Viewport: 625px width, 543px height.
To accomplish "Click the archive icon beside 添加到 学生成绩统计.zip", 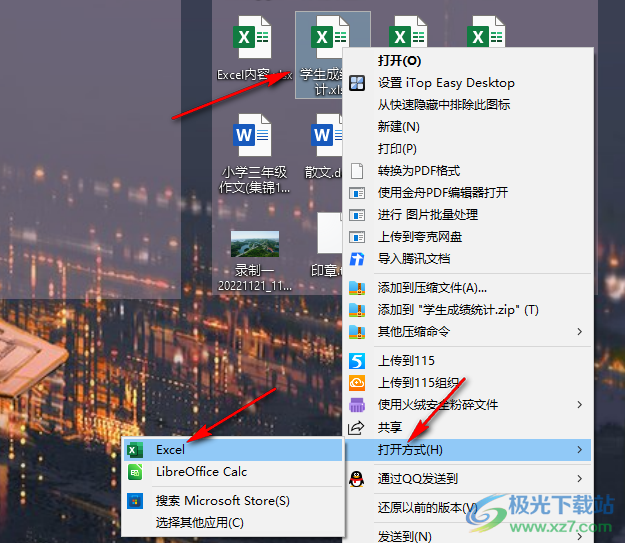I will tap(357, 310).
